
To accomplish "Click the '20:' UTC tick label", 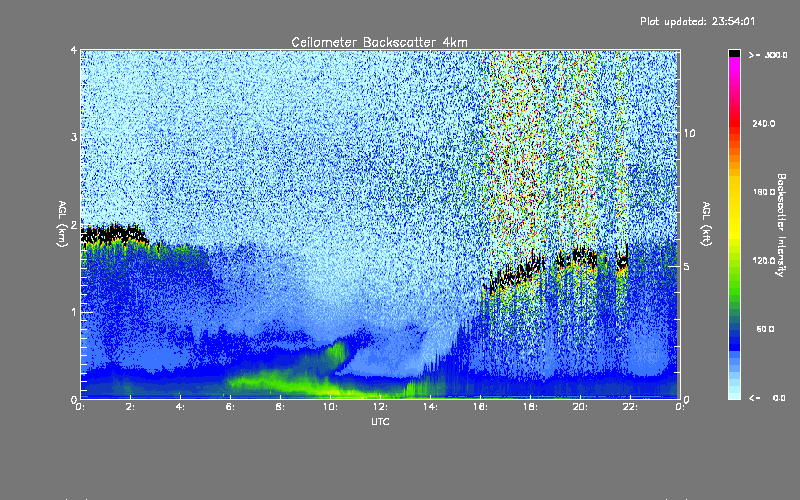I will pyautogui.click(x=580, y=407).
